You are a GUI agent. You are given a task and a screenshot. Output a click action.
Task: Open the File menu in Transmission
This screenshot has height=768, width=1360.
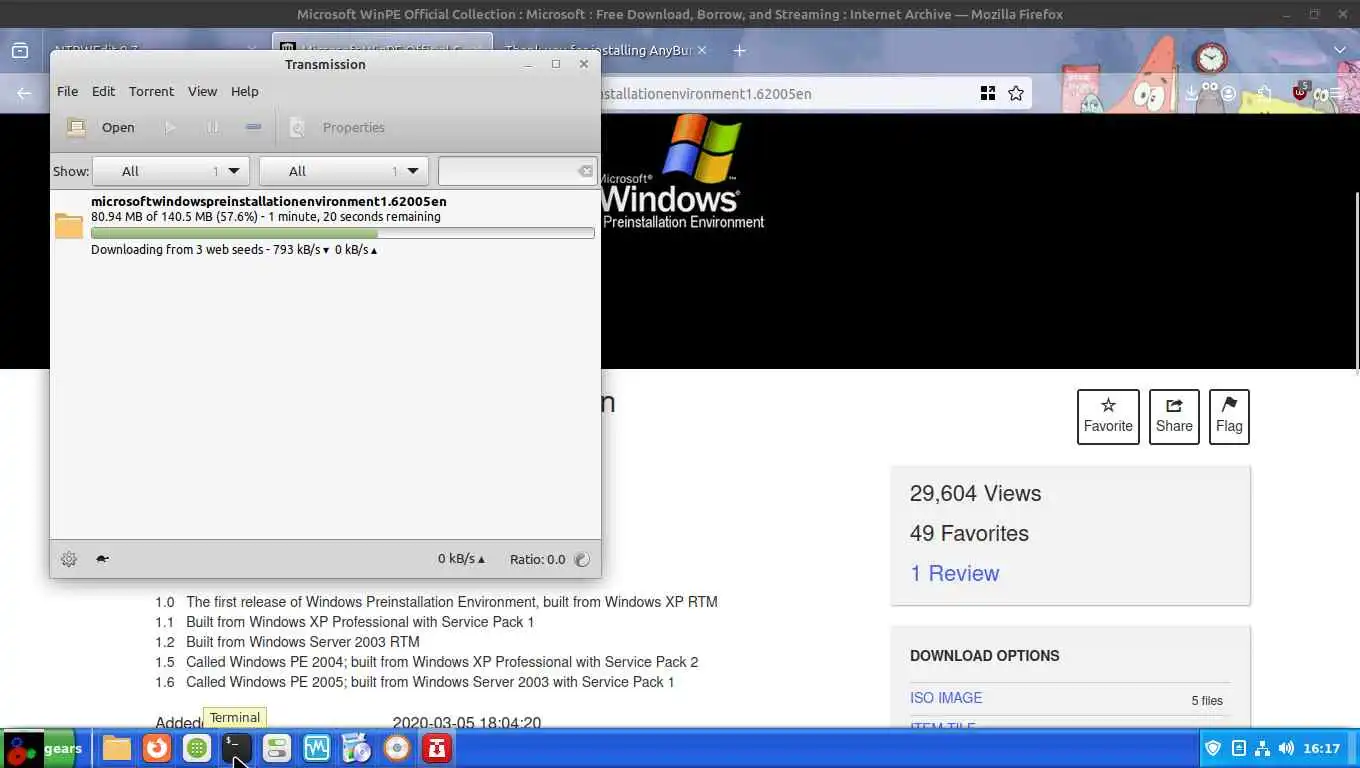tap(67, 91)
